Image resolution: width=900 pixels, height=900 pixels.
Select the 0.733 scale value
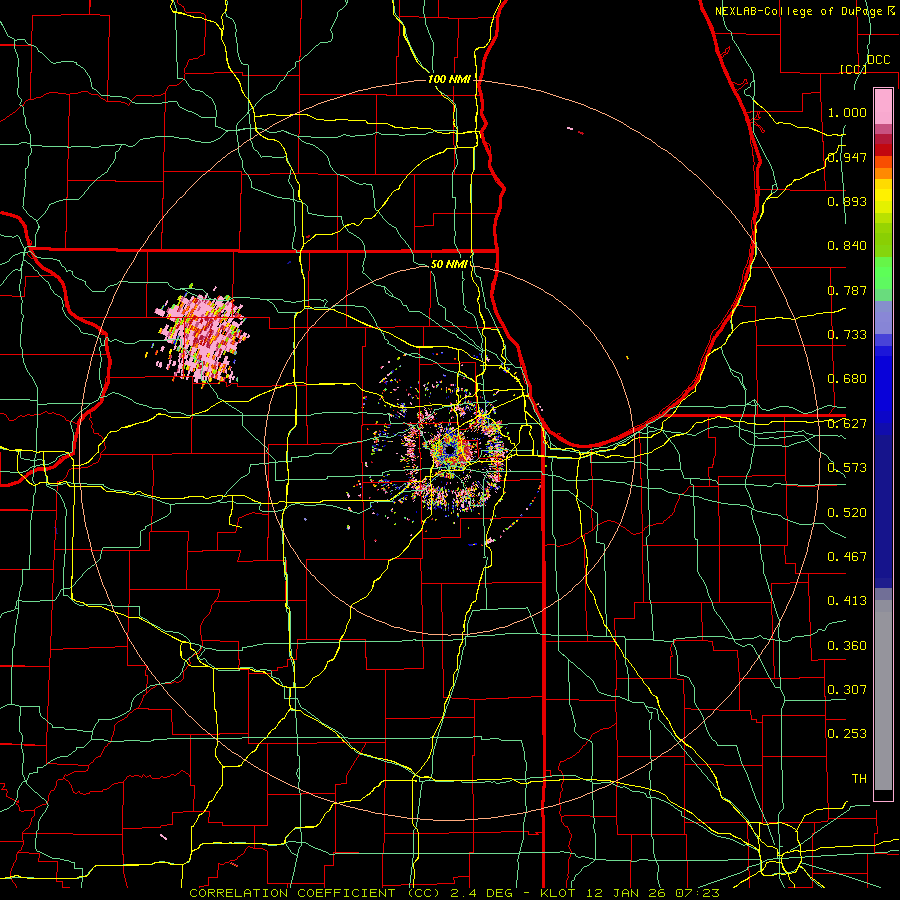[x=847, y=335]
